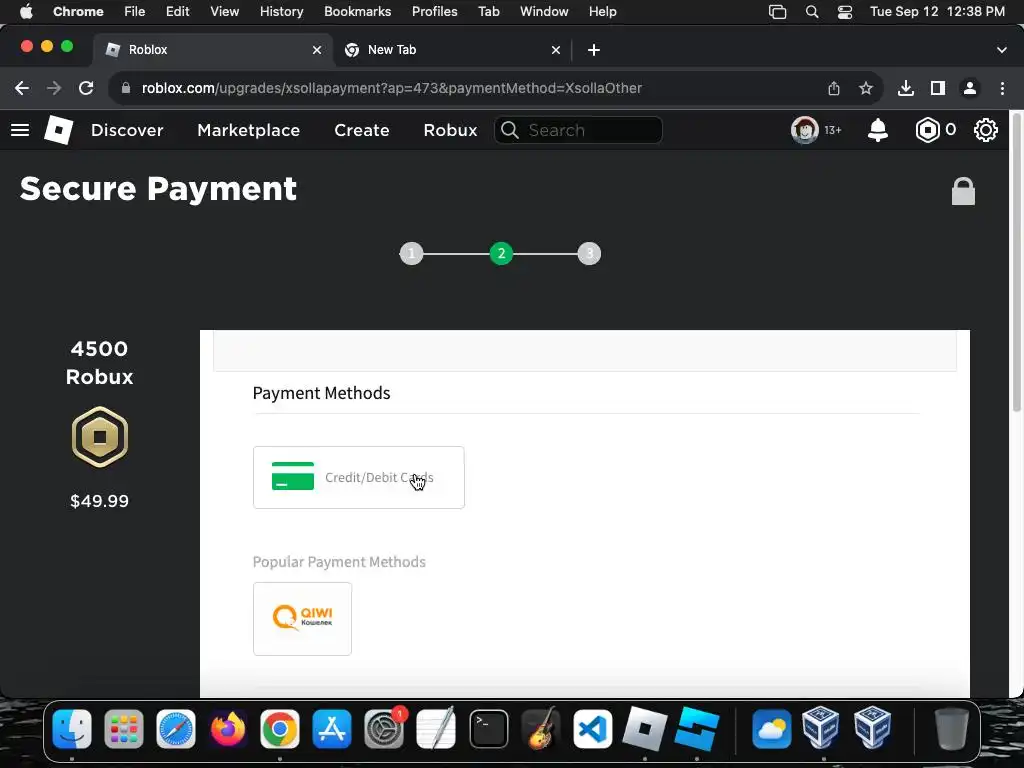
Task: Open the Robux balance icon
Action: tap(927, 130)
